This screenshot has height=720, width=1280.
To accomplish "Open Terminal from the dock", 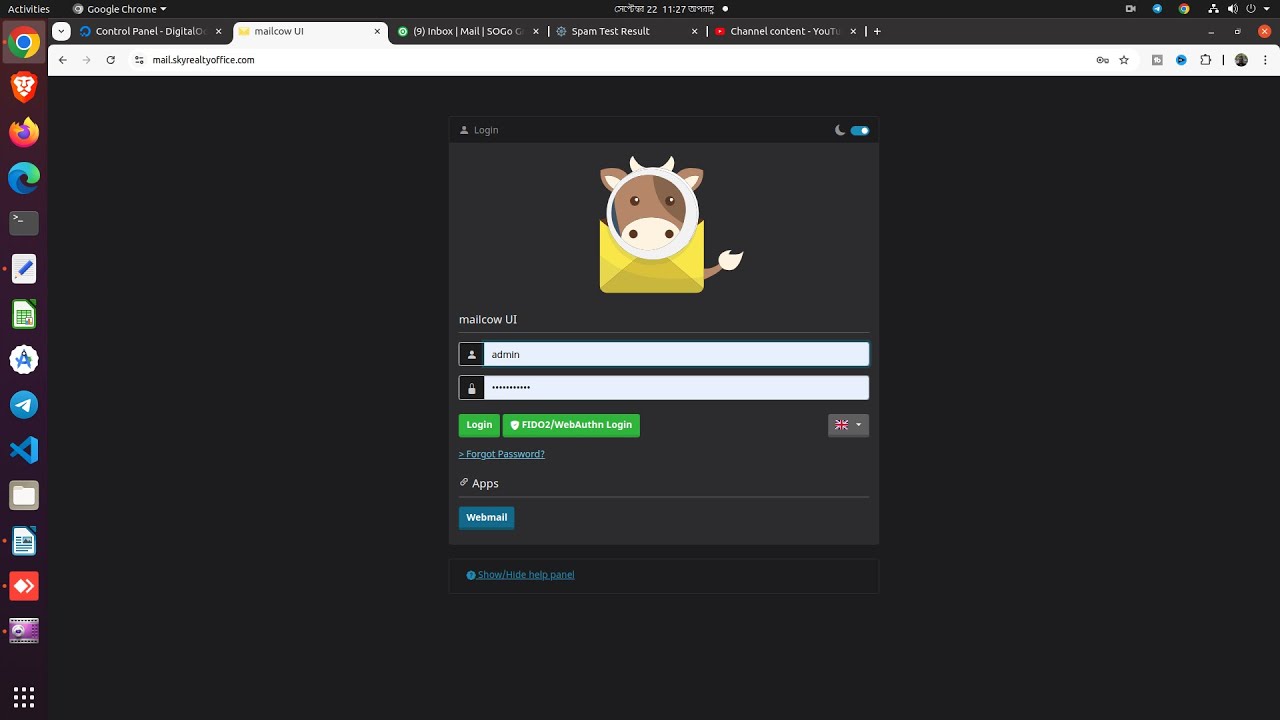I will [x=24, y=223].
